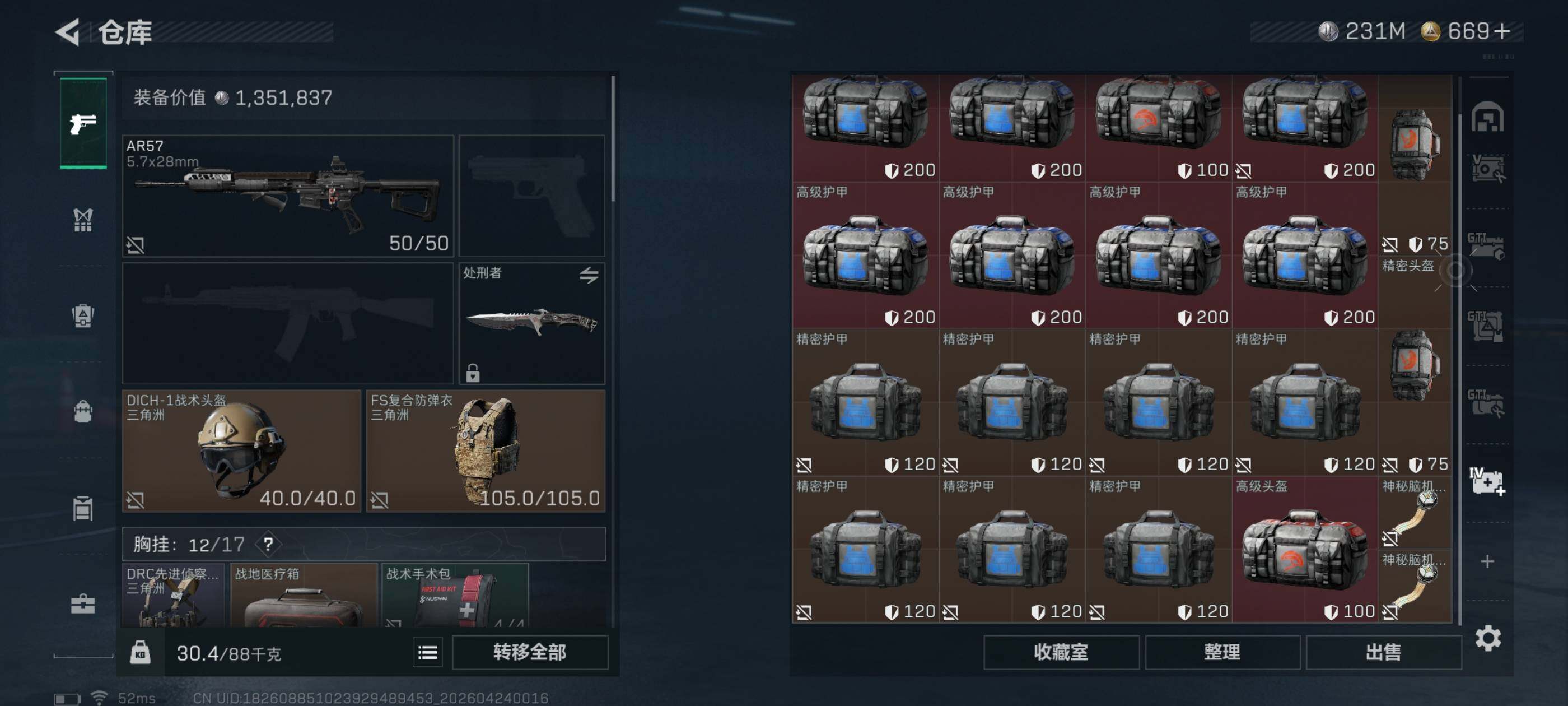Click the 出售 sell button
1568x706 pixels.
pyautogui.click(x=1383, y=652)
